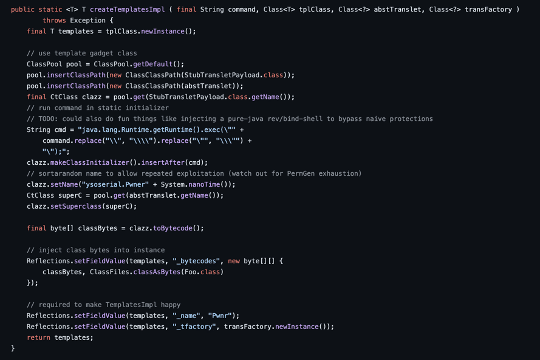Image resolution: width=540 pixels, height=360 pixels.
Task: Click 'tplClass.newInstance()' in the templates declaration
Action: click(x=149, y=32)
